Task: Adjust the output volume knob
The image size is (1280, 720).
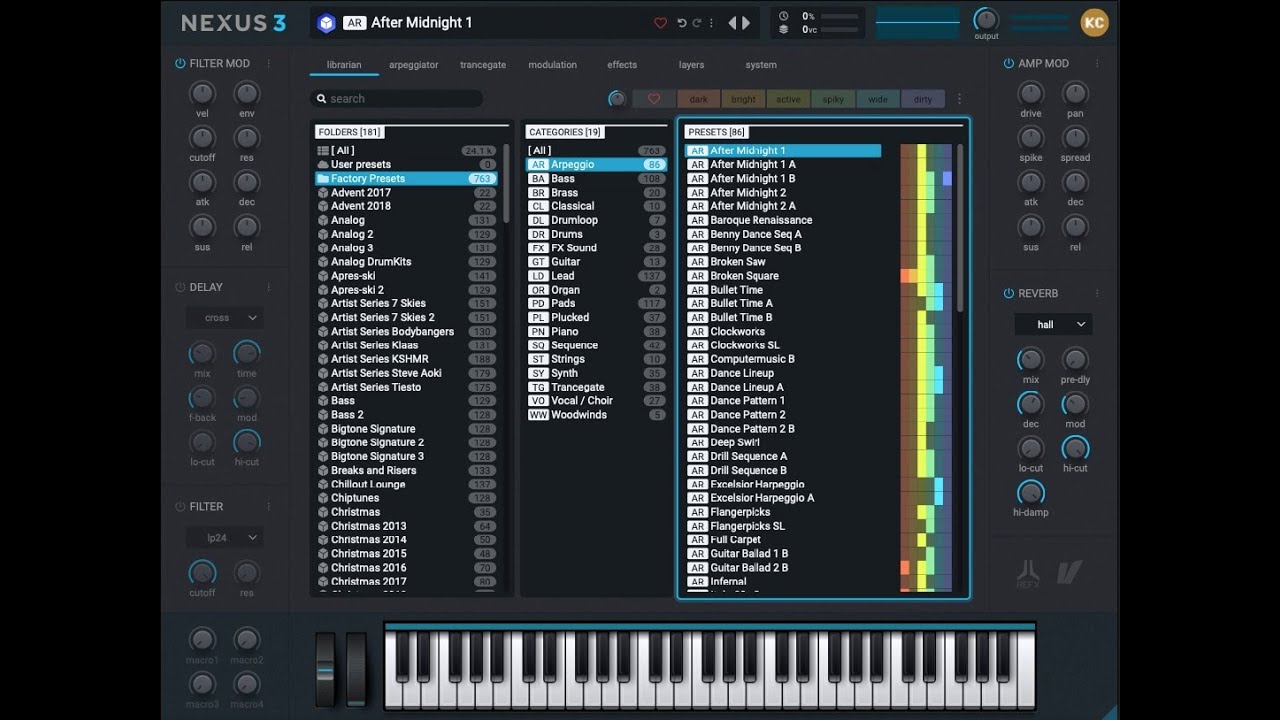Action: (986, 19)
